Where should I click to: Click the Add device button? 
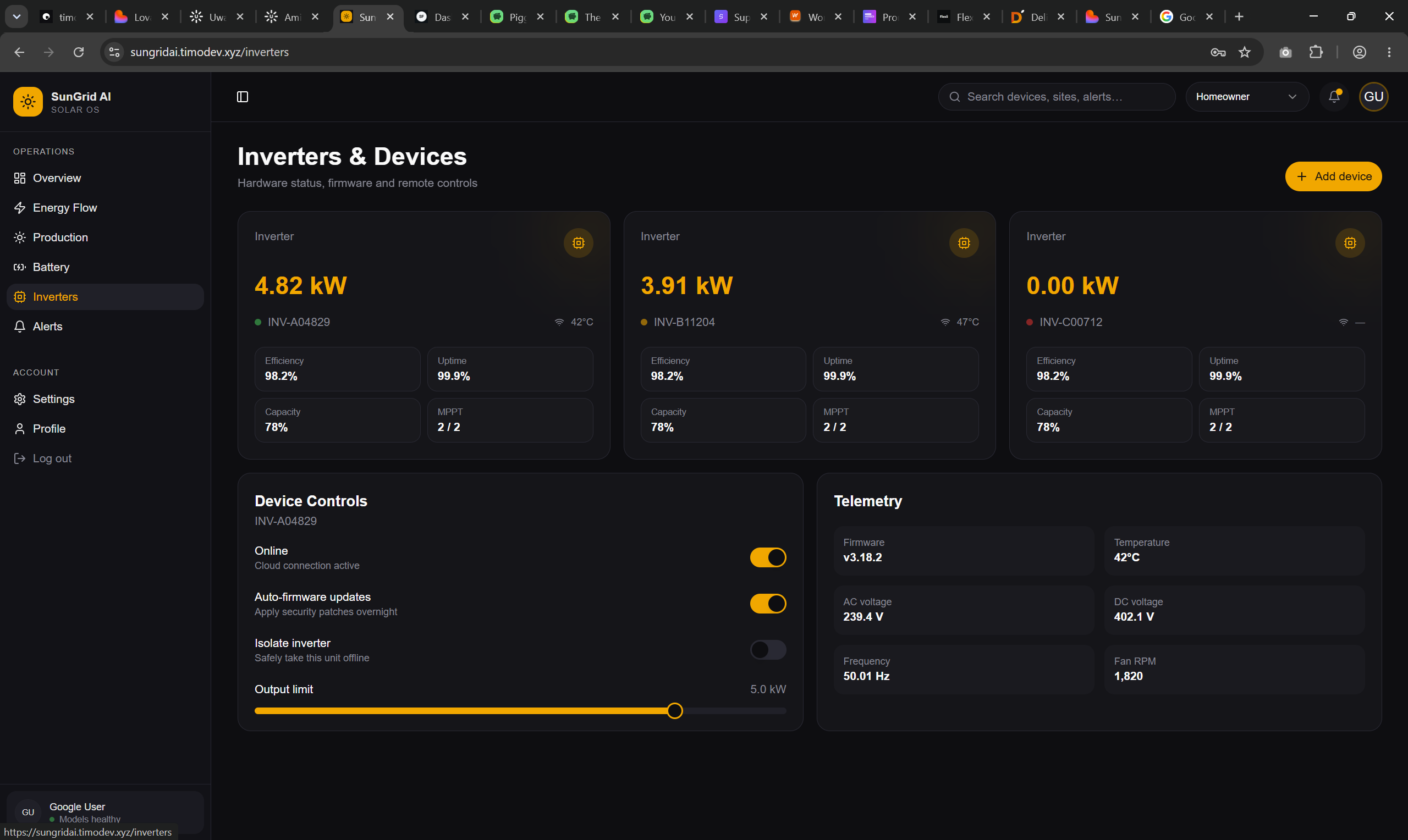click(x=1333, y=176)
